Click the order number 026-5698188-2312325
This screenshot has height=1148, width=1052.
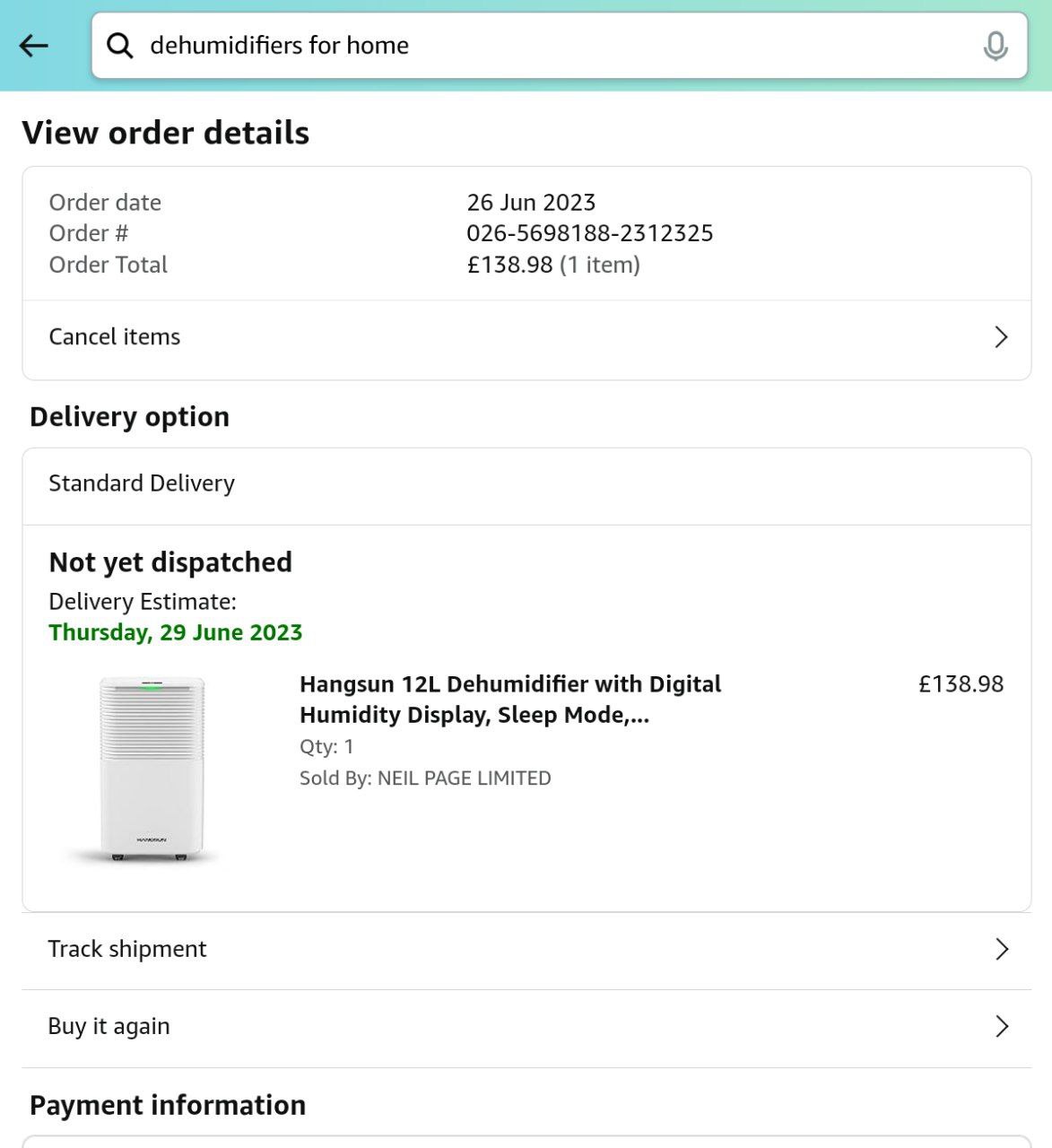coord(589,233)
